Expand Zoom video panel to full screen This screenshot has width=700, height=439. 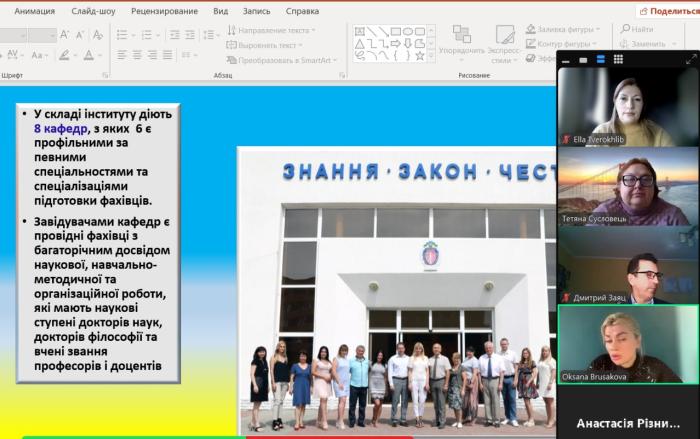pos(690,59)
